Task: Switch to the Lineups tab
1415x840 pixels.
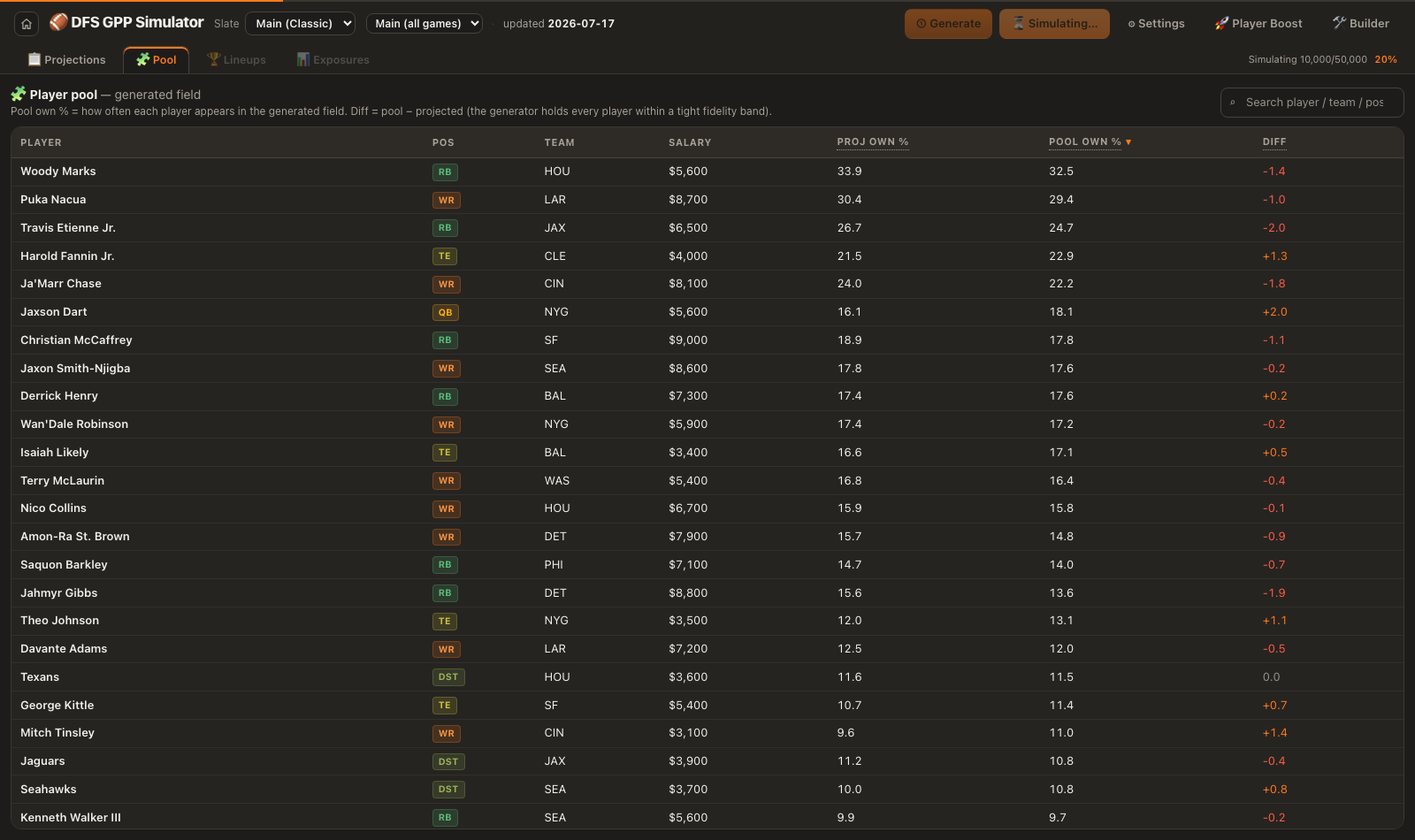Action: point(236,60)
